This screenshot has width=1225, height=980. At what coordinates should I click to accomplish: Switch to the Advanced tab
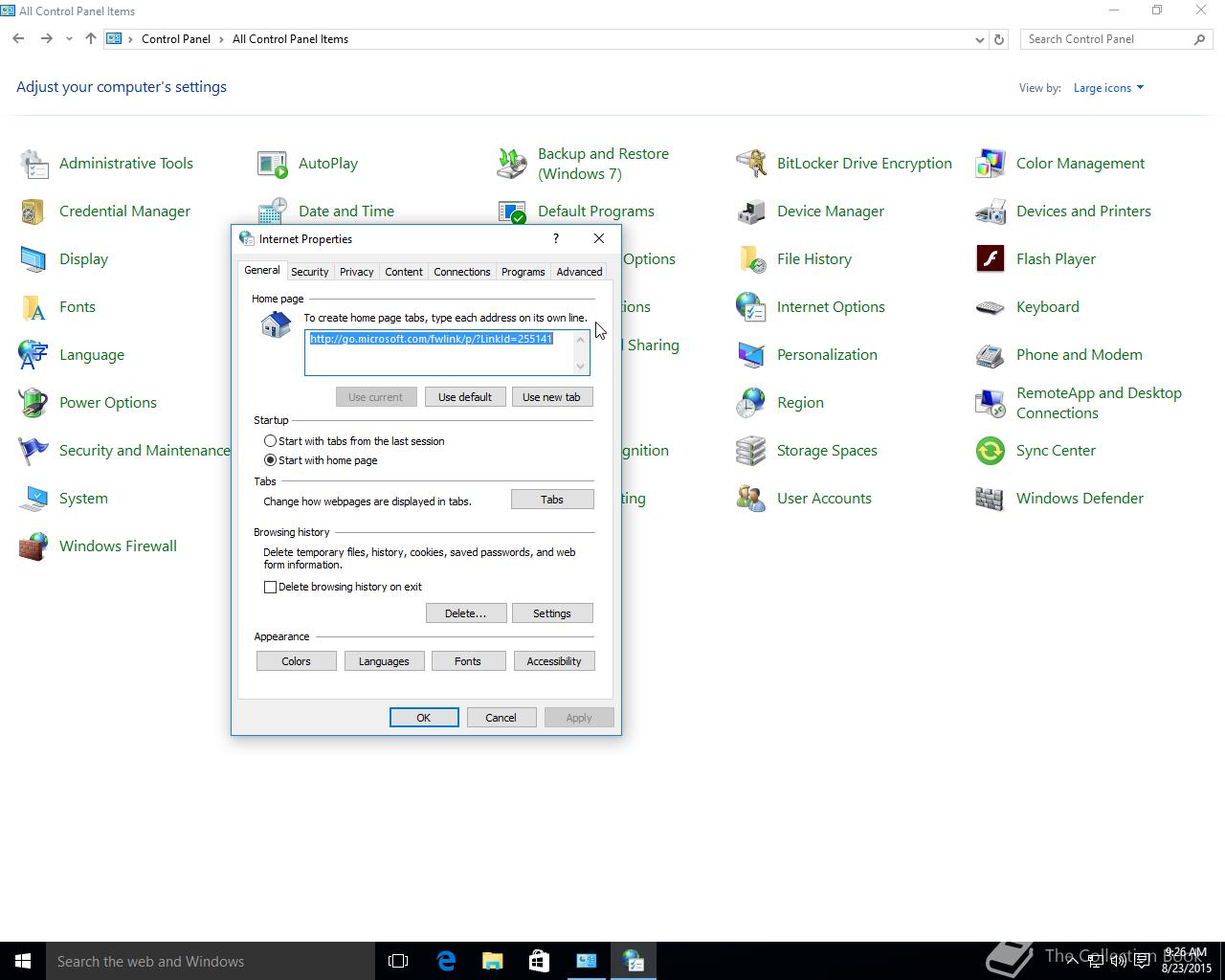pyautogui.click(x=579, y=272)
